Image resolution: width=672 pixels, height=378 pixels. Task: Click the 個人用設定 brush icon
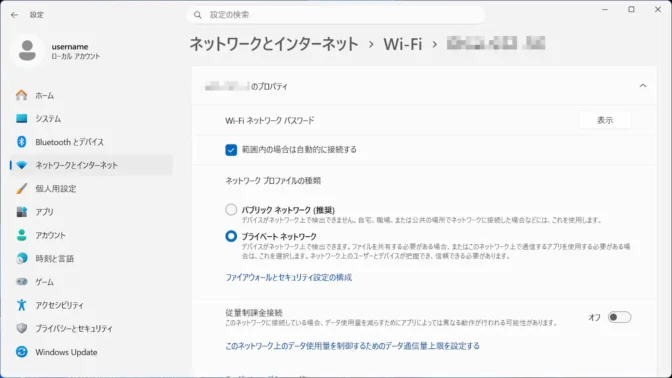(x=21, y=189)
